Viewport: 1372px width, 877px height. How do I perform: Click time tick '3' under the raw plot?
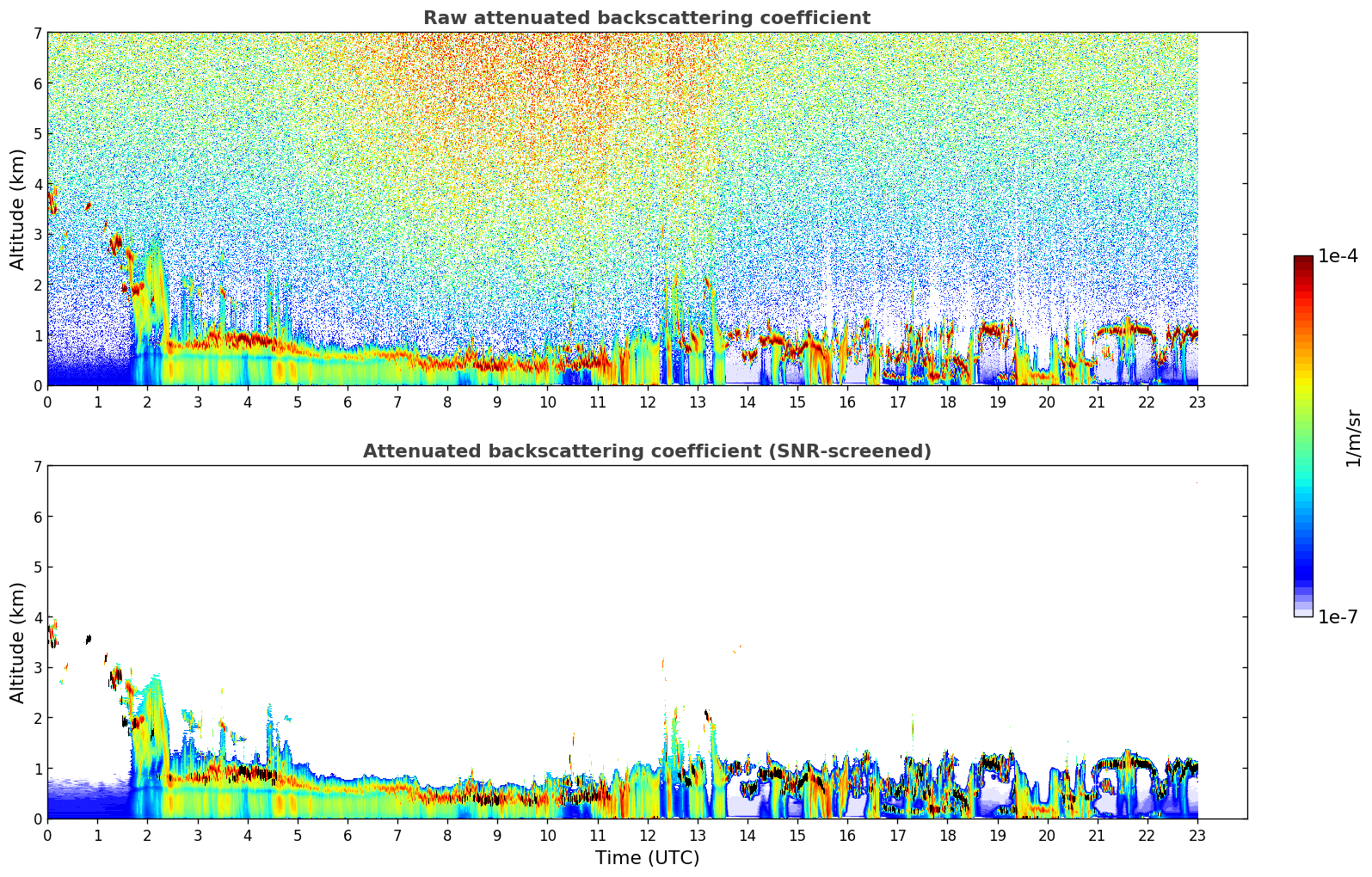[x=197, y=402]
